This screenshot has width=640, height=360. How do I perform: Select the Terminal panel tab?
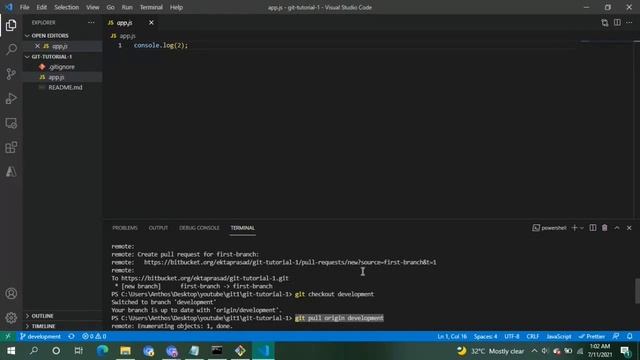tap(242, 228)
